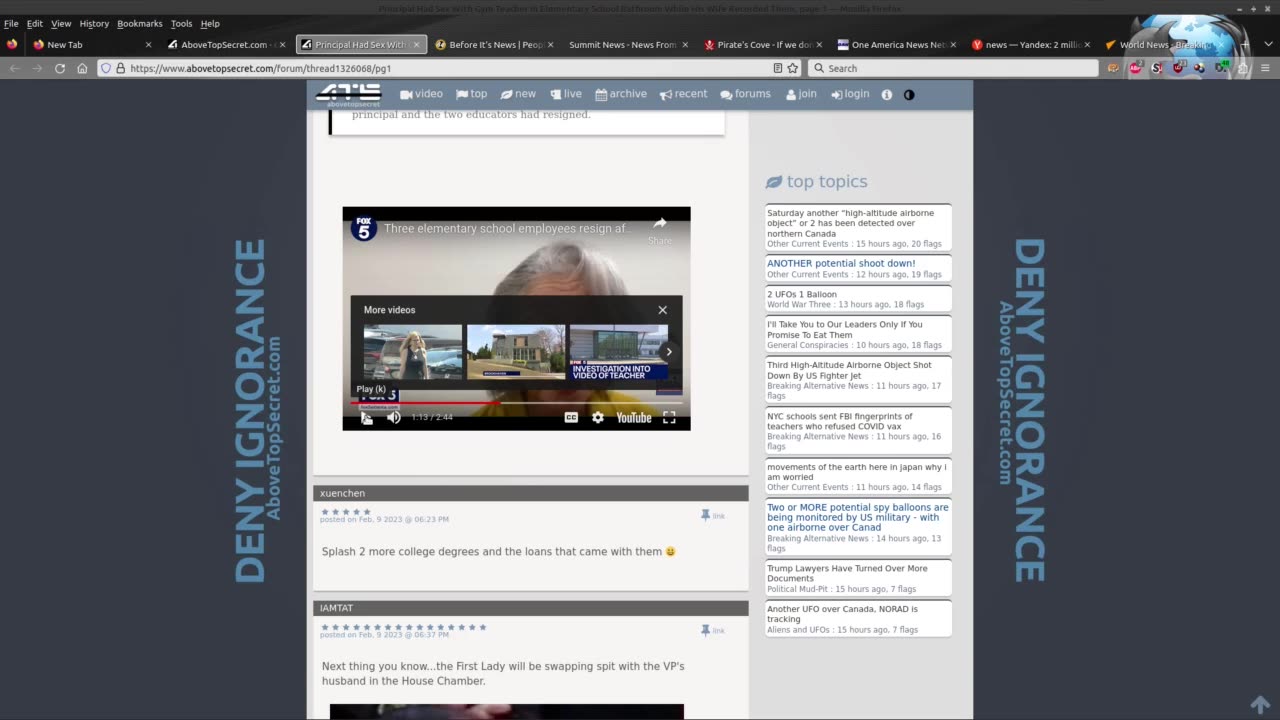This screenshot has width=1280, height=720.
Task: Open the building exterior video thumbnail
Action: click(516, 352)
